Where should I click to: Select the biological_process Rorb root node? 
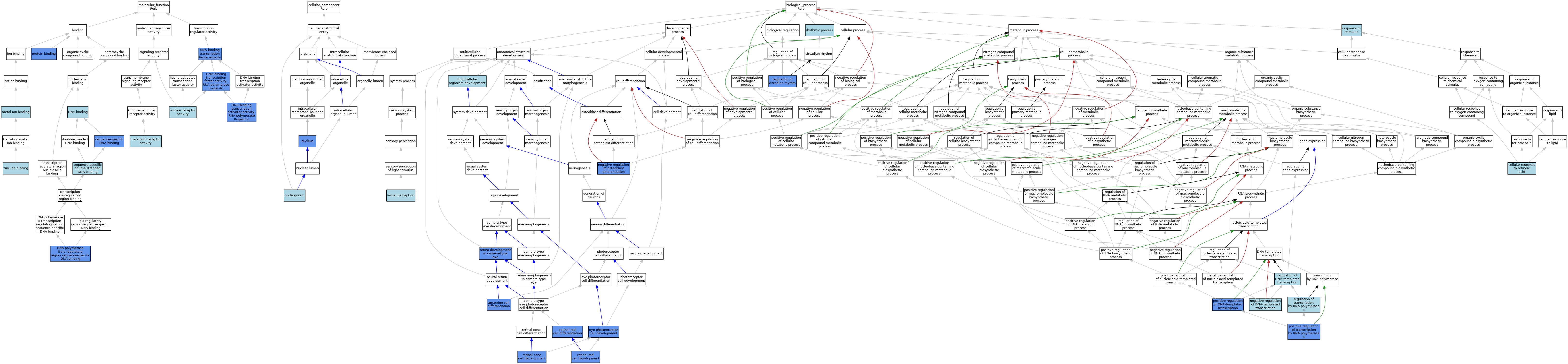[800, 7]
